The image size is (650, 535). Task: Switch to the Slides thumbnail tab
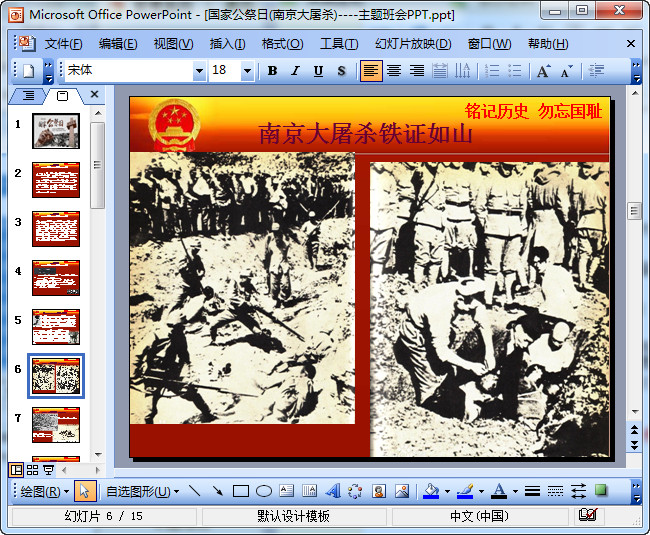(x=62, y=96)
